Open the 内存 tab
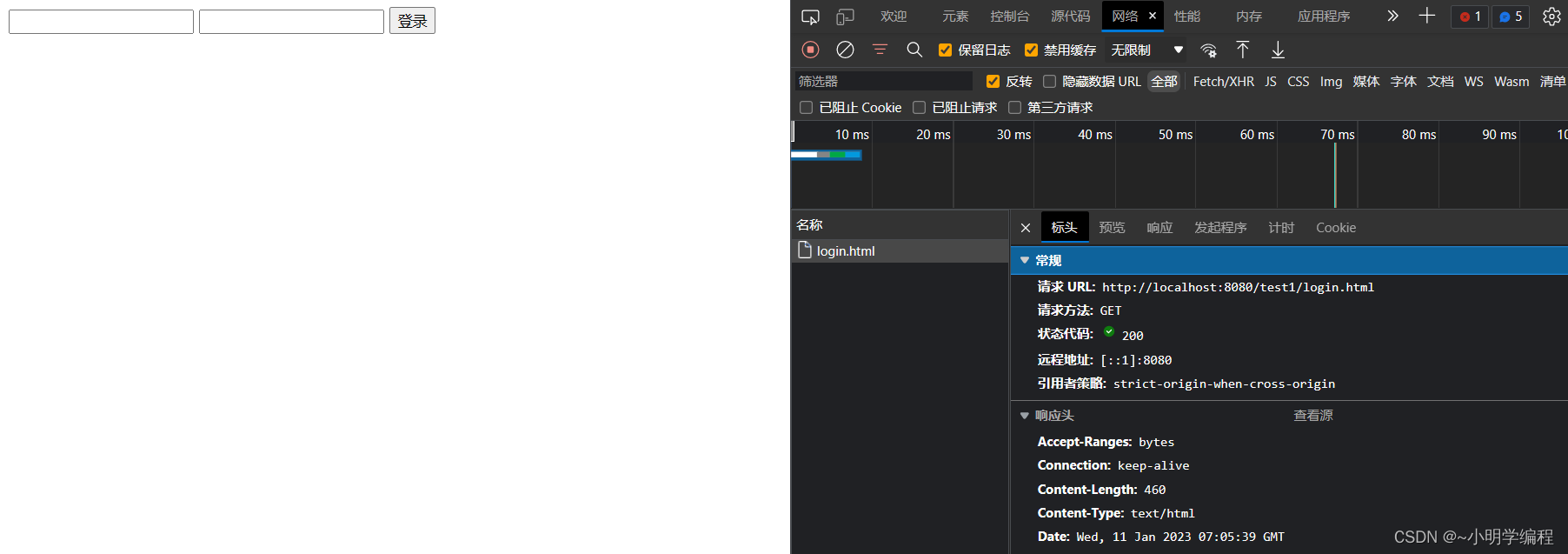 point(1249,17)
